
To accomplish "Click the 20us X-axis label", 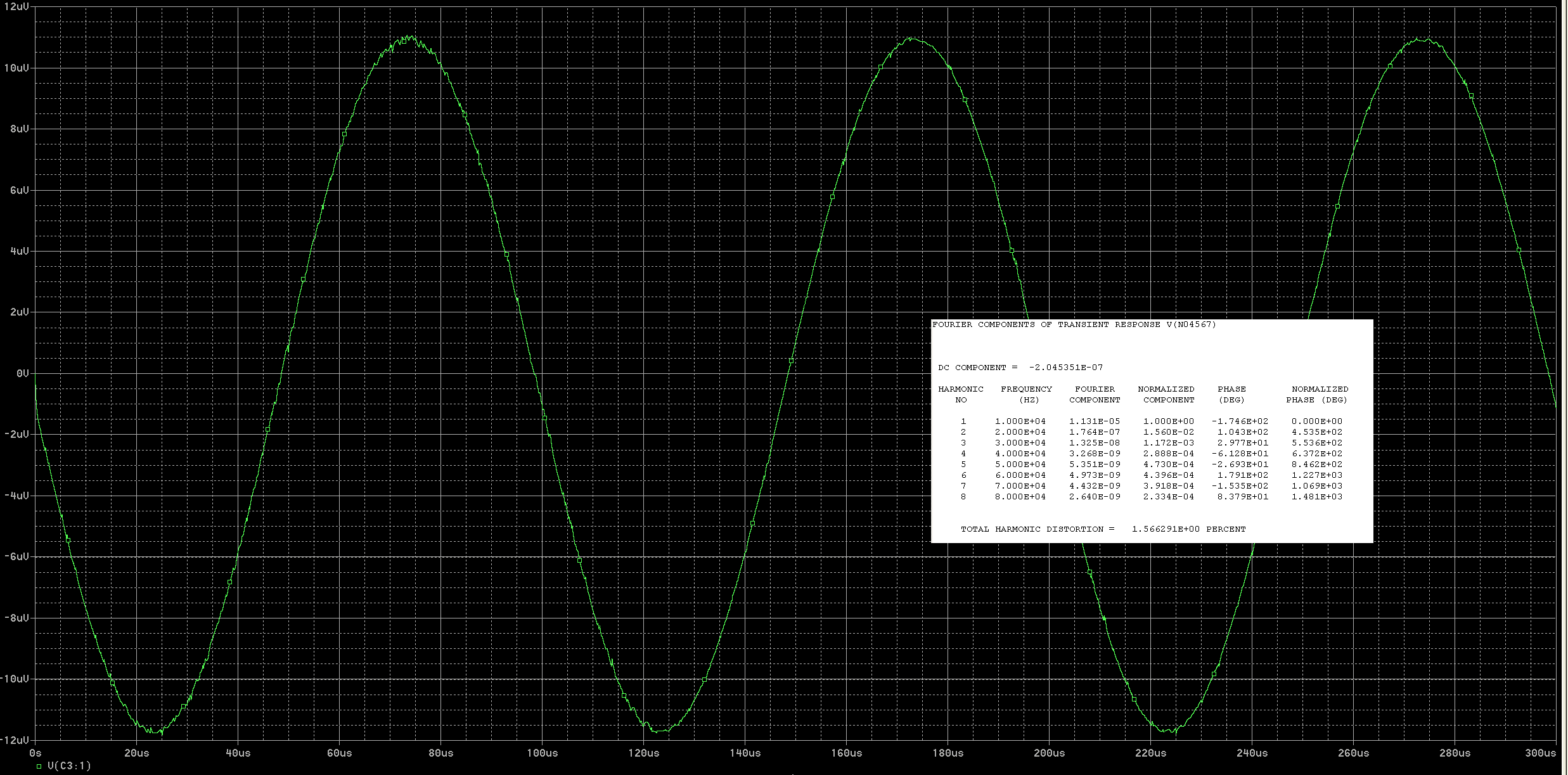I will [137, 753].
